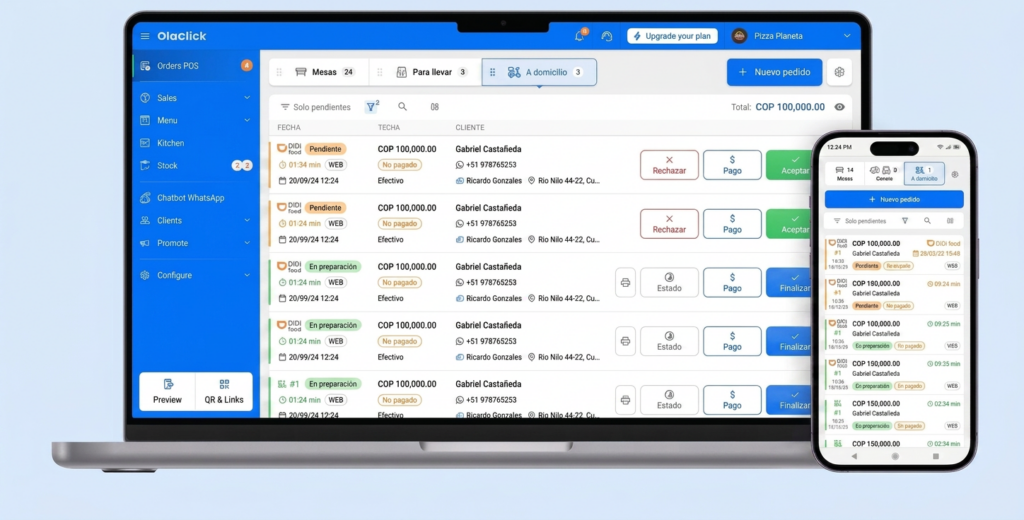Click the En preparación badge on order #1
1024x520 pixels.
(x=333, y=384)
